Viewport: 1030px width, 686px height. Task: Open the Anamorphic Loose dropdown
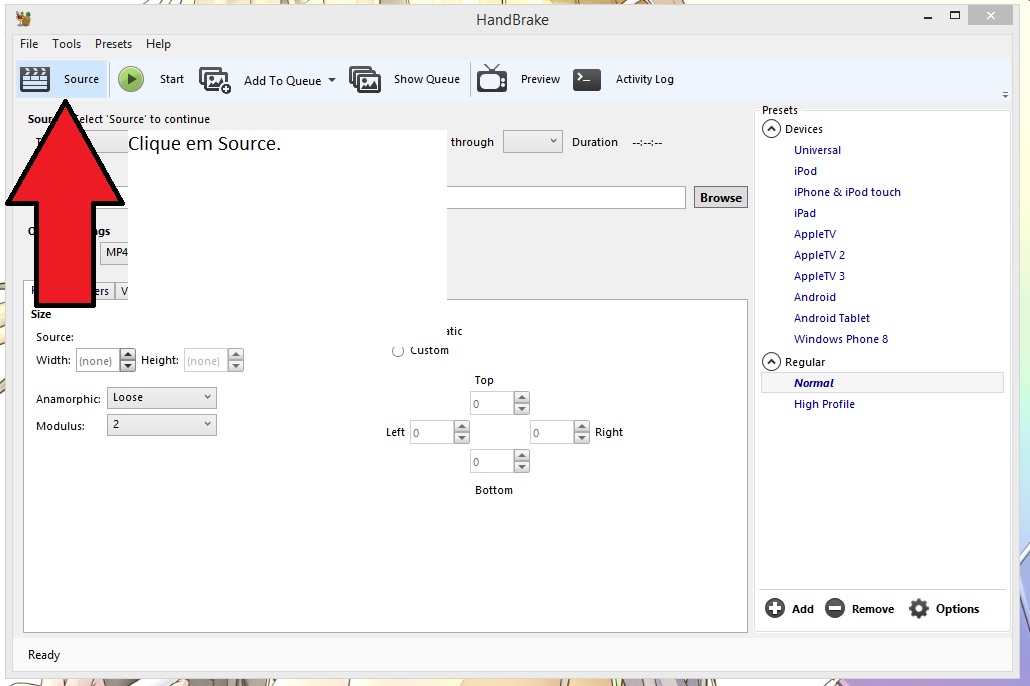(162, 398)
